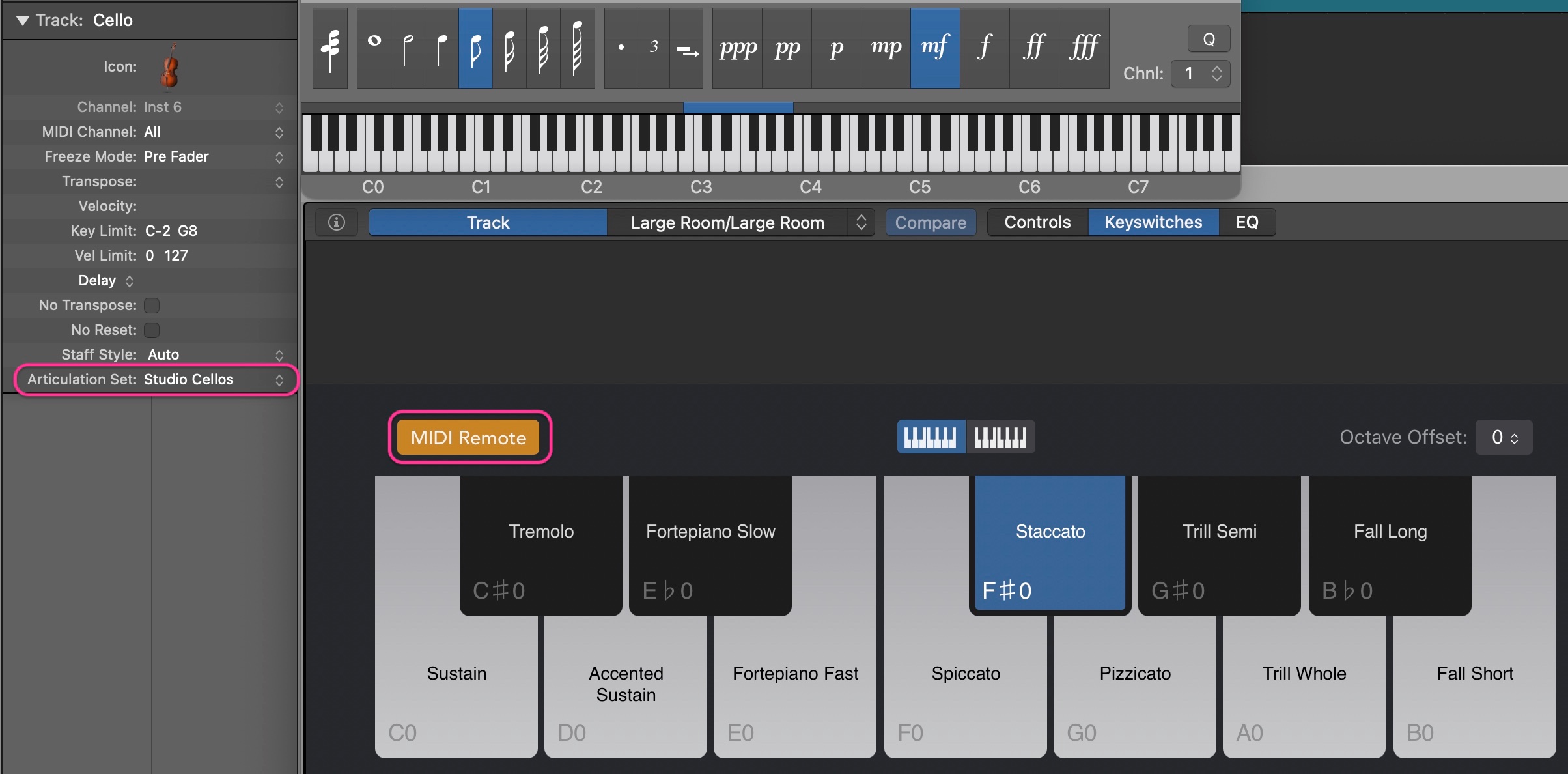Adjust the Chnl channel stepper
This screenshot has height=774, width=1568.
pyautogui.click(x=1216, y=74)
